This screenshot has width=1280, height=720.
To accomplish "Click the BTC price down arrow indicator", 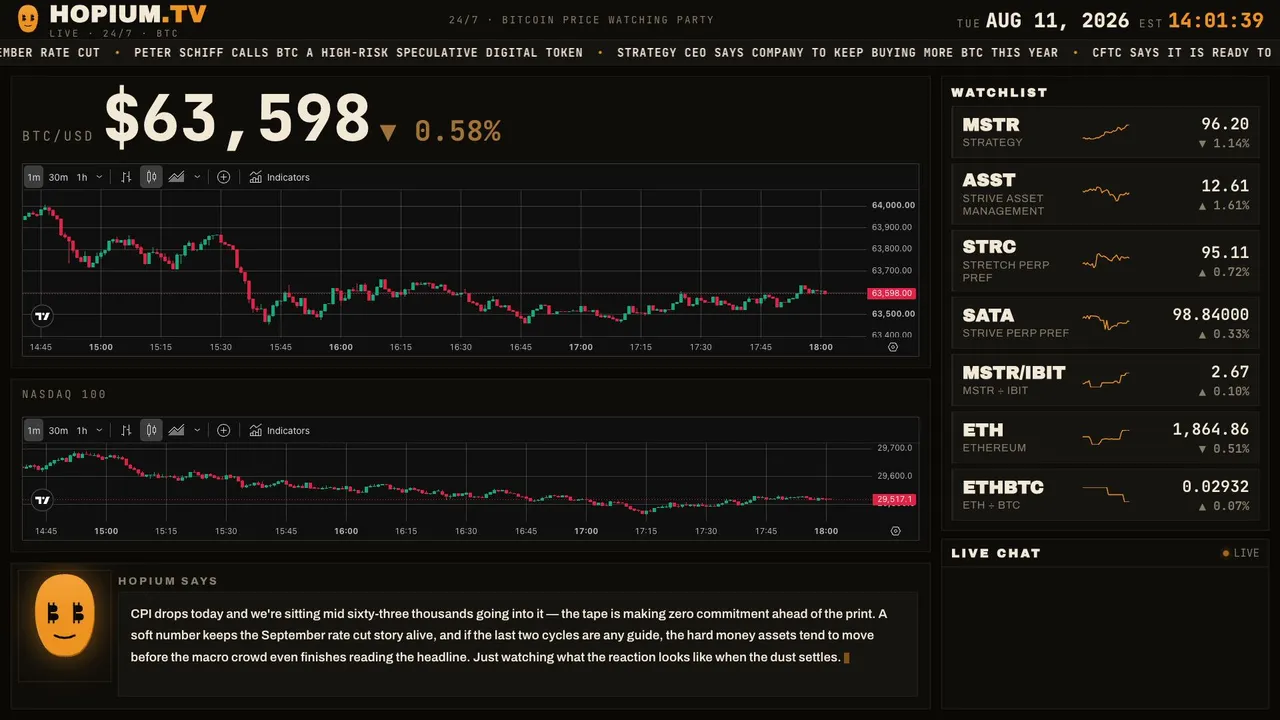I will point(389,132).
